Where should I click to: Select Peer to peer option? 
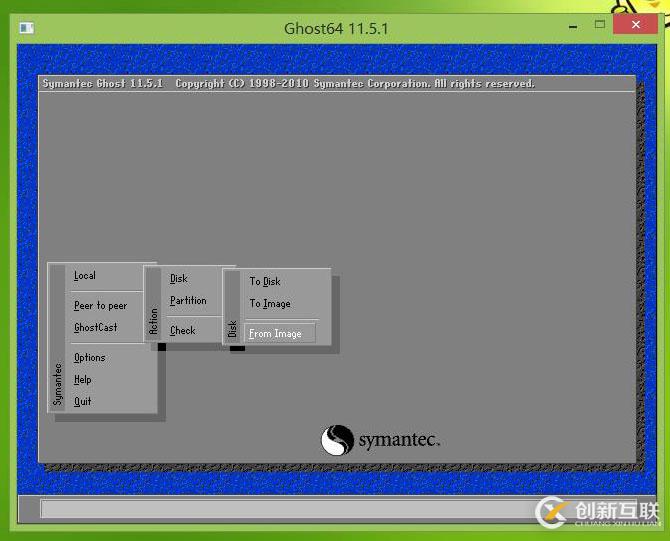100,306
